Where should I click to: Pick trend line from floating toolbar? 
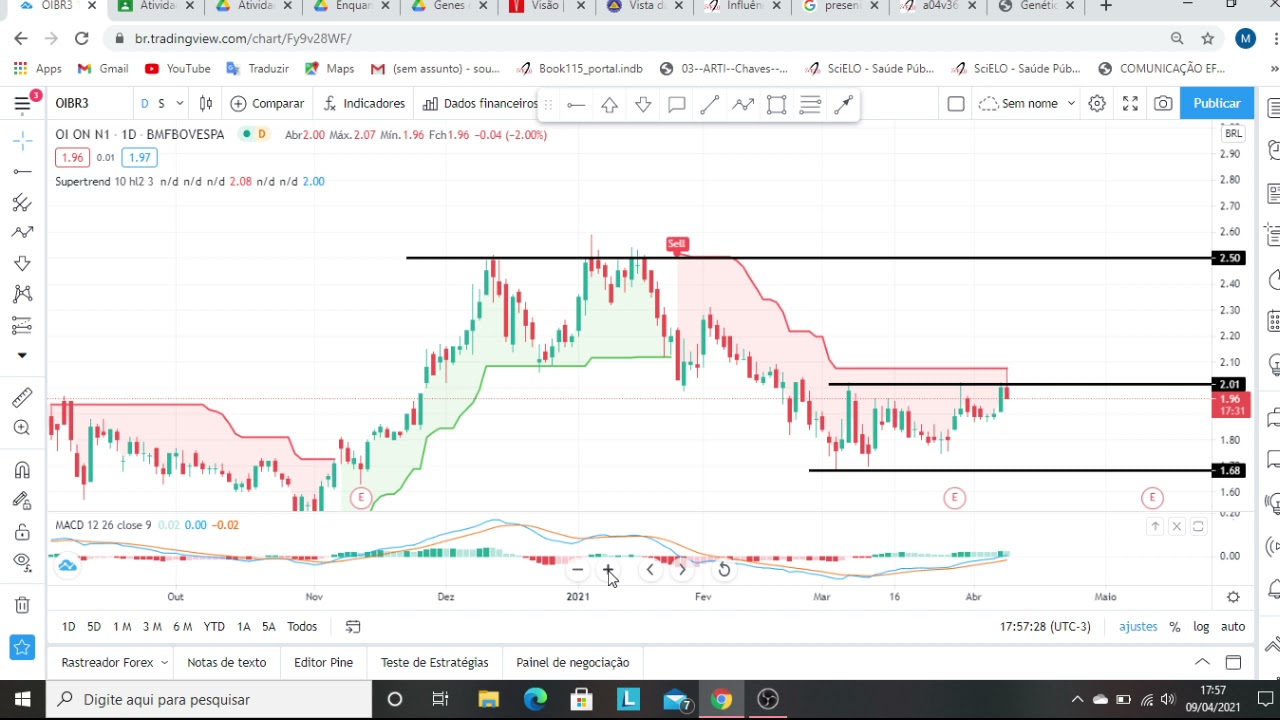(710, 104)
